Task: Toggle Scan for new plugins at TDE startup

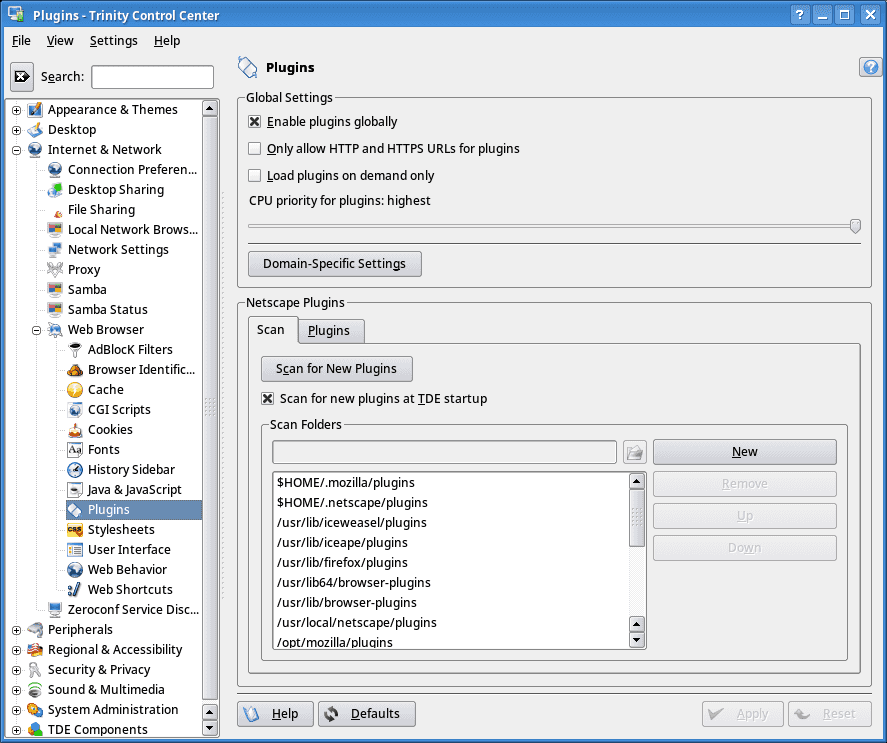Action: point(268,398)
